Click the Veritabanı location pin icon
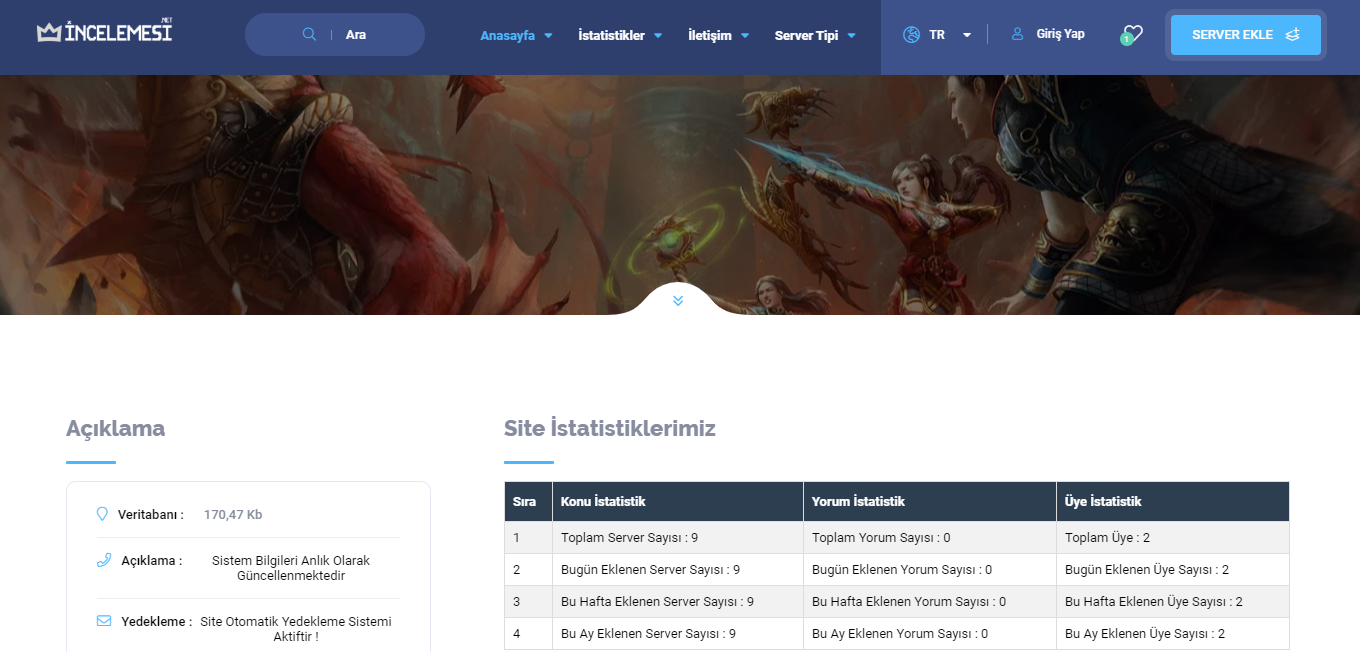 101,514
